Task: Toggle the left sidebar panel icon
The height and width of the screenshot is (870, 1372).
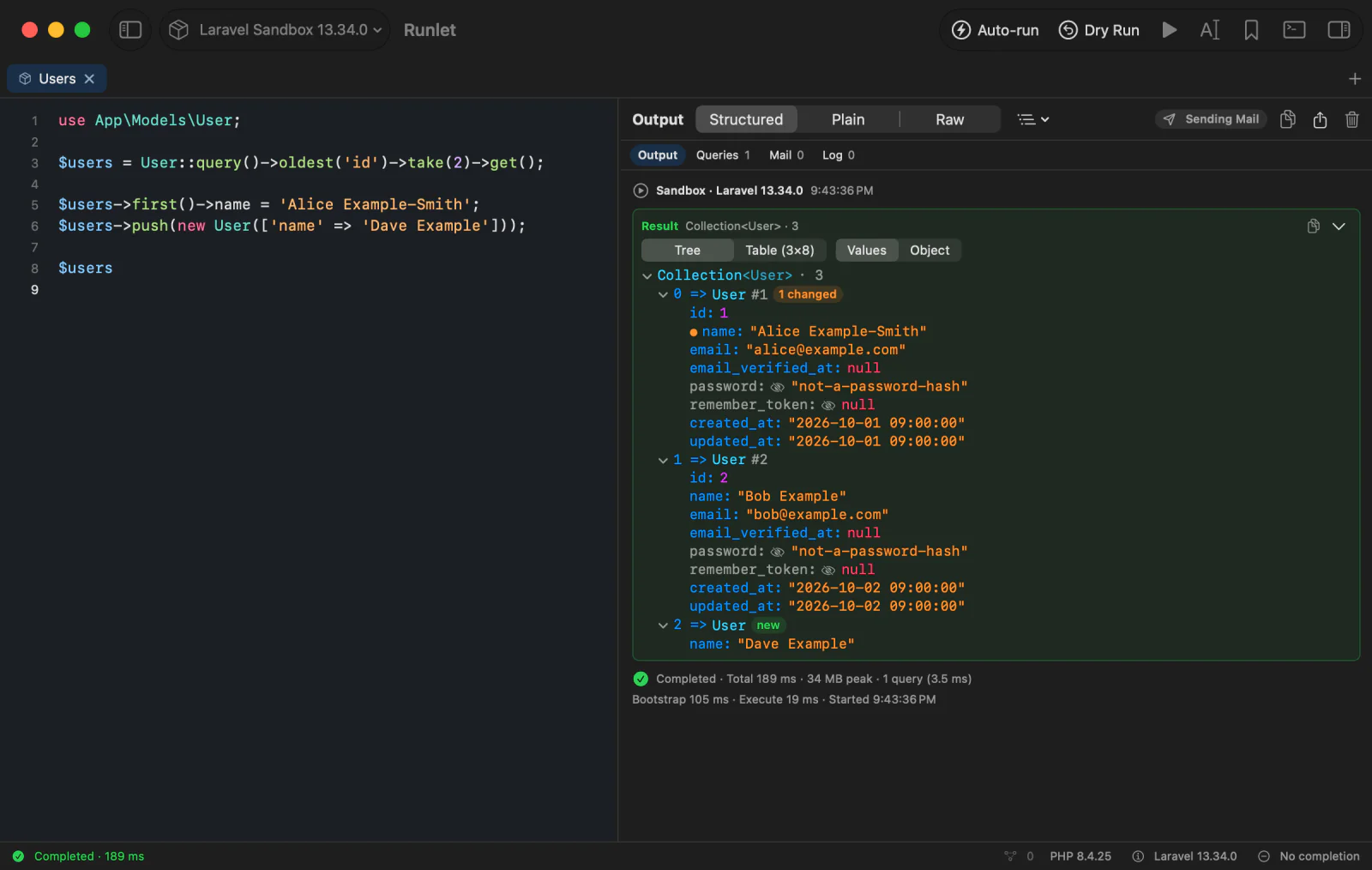Action: point(130,30)
